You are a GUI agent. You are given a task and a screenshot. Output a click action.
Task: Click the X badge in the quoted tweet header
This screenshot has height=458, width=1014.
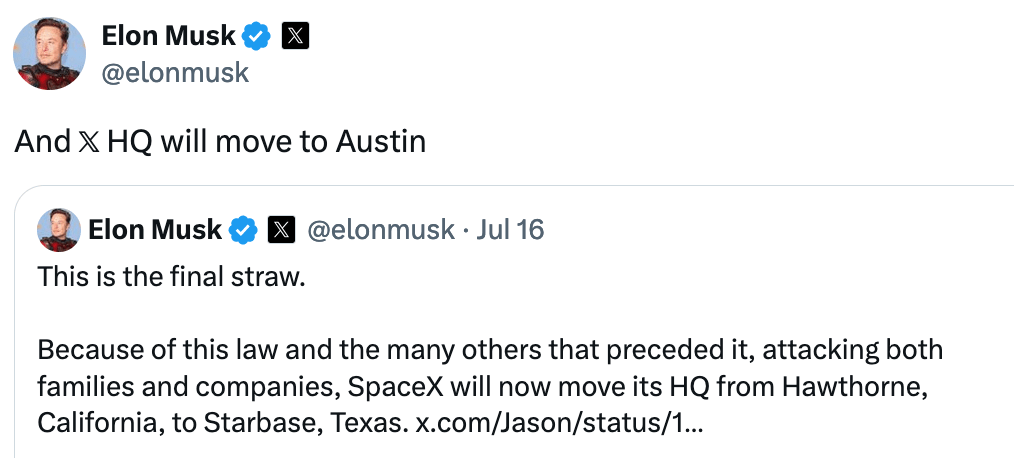(281, 230)
